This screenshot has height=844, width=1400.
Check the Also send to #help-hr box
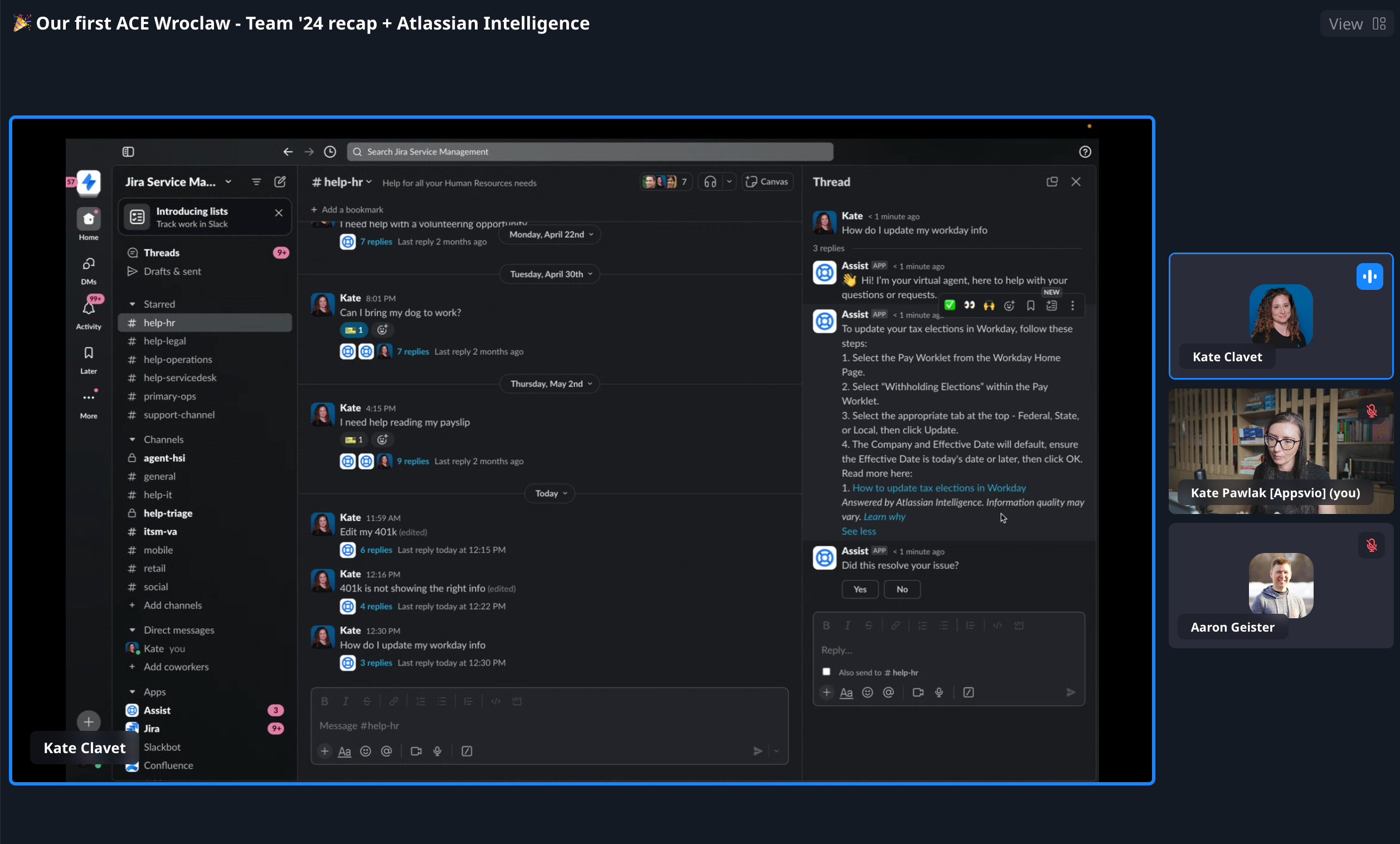tap(826, 671)
